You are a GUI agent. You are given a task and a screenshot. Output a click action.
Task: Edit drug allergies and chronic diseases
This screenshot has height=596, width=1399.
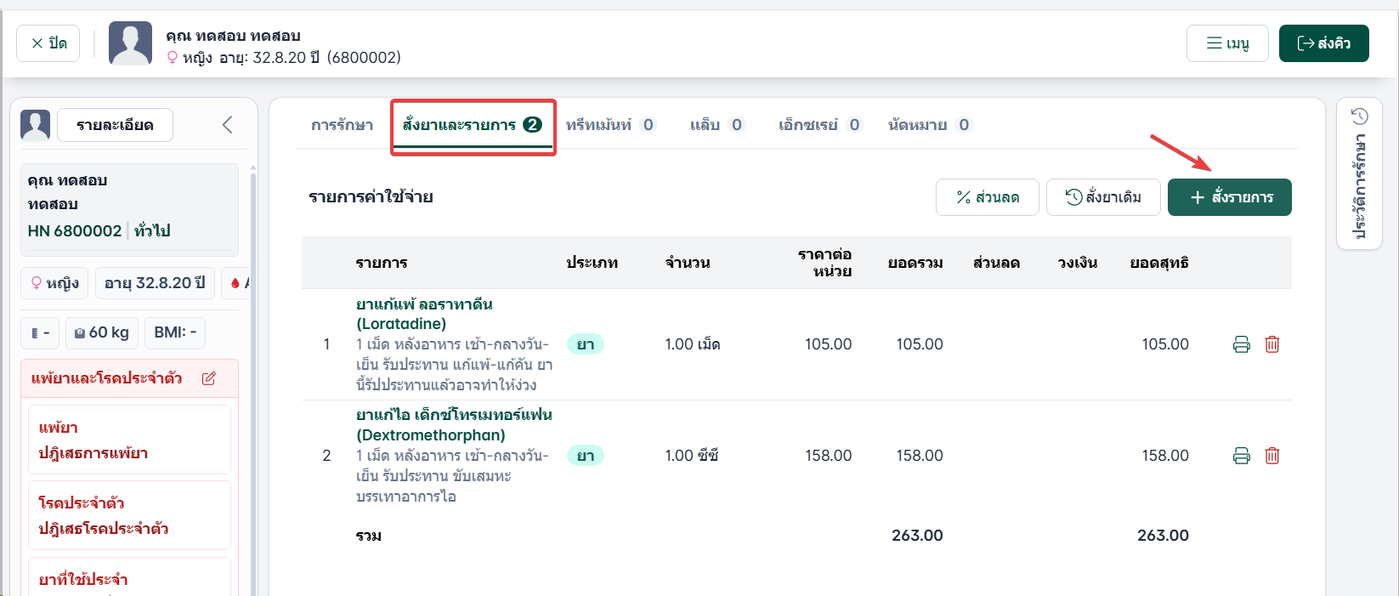click(209, 379)
